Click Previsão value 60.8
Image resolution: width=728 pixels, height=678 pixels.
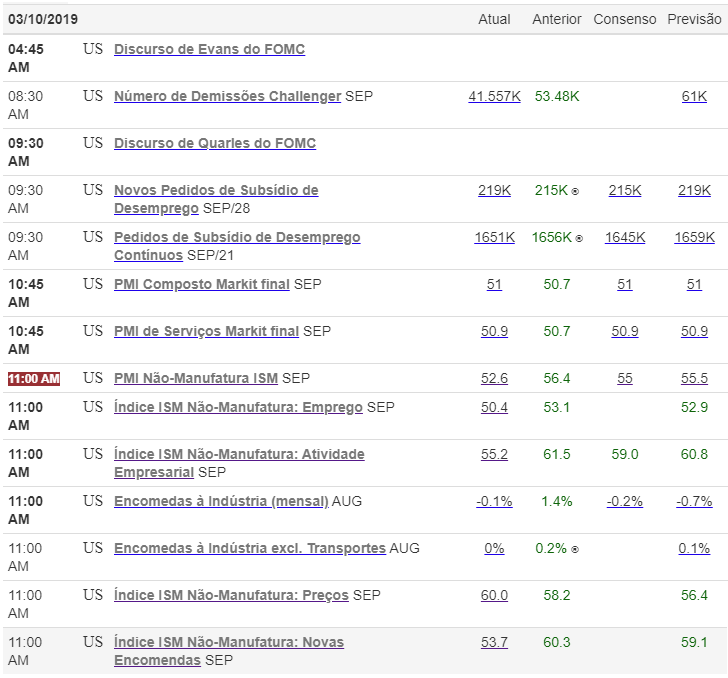(694, 454)
